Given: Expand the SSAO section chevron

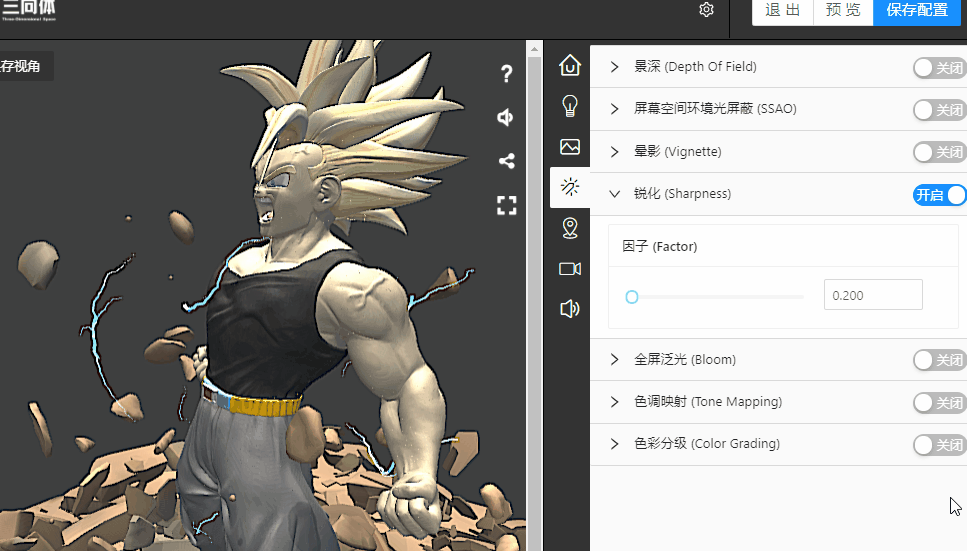Looking at the screenshot, I should pos(614,109).
